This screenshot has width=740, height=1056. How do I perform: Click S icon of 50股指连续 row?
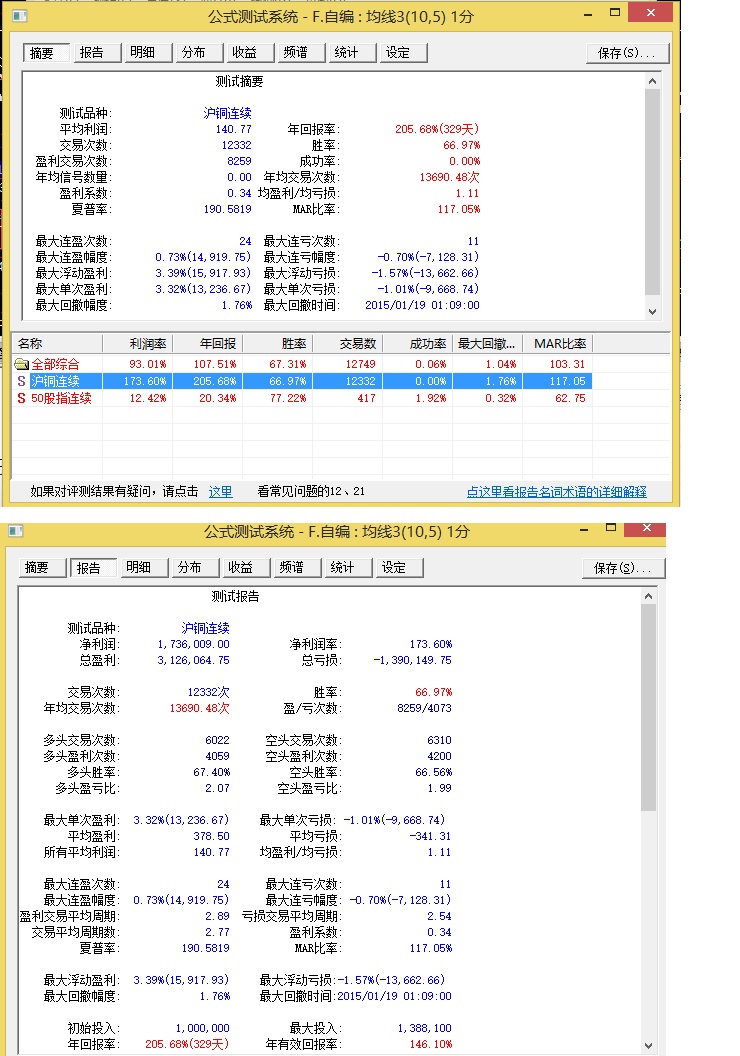click(22, 398)
